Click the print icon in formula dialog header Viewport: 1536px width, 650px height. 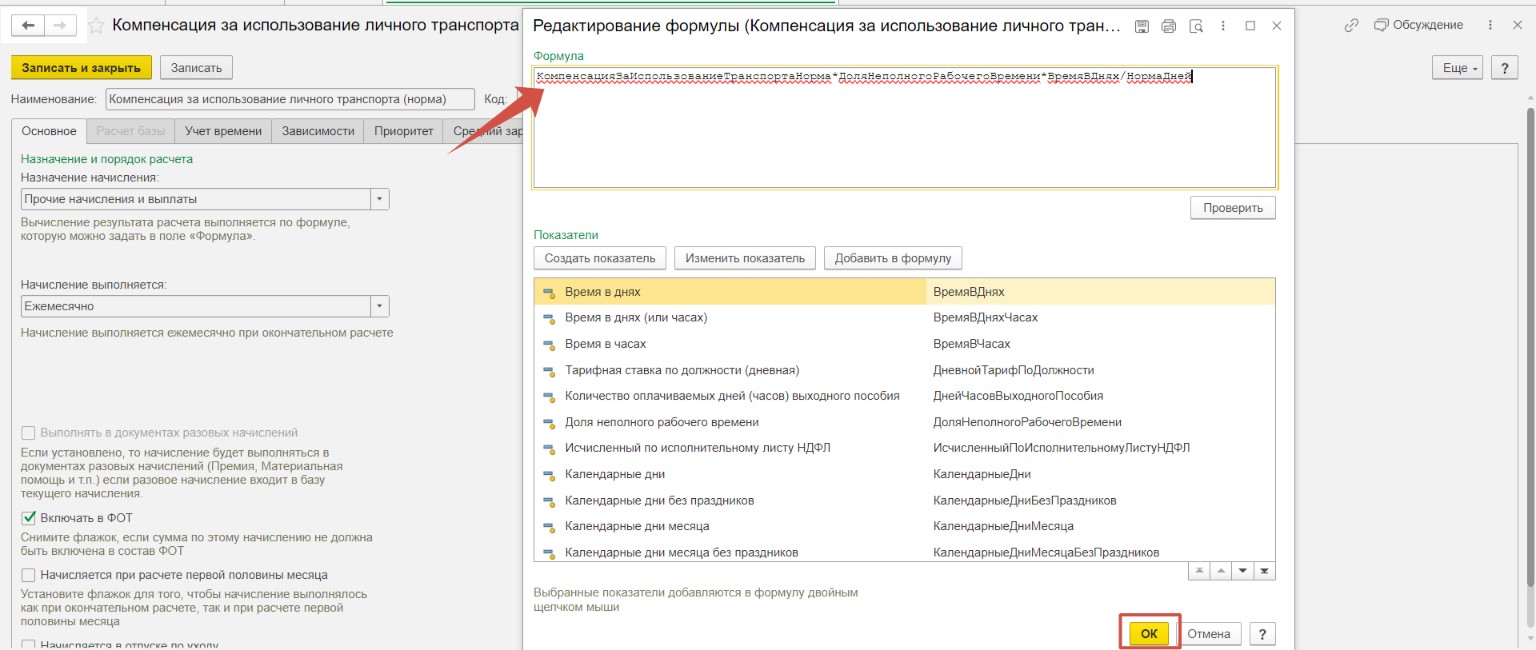[1169, 27]
